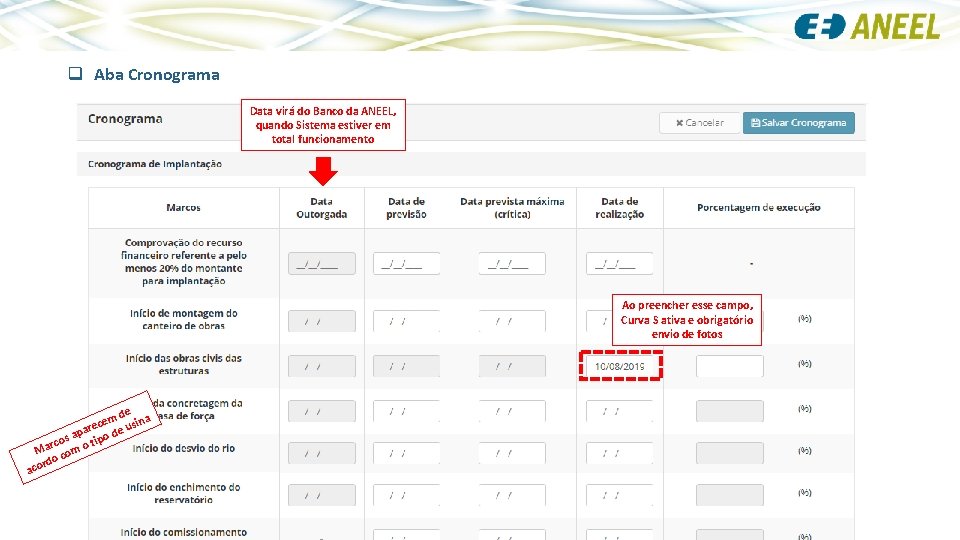Click the Porcentagem de execução column header

point(759,208)
